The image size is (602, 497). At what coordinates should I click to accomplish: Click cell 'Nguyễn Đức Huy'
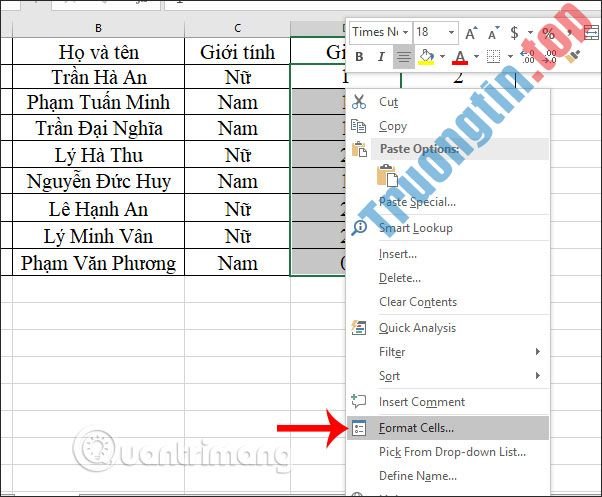pyautogui.click(x=98, y=181)
